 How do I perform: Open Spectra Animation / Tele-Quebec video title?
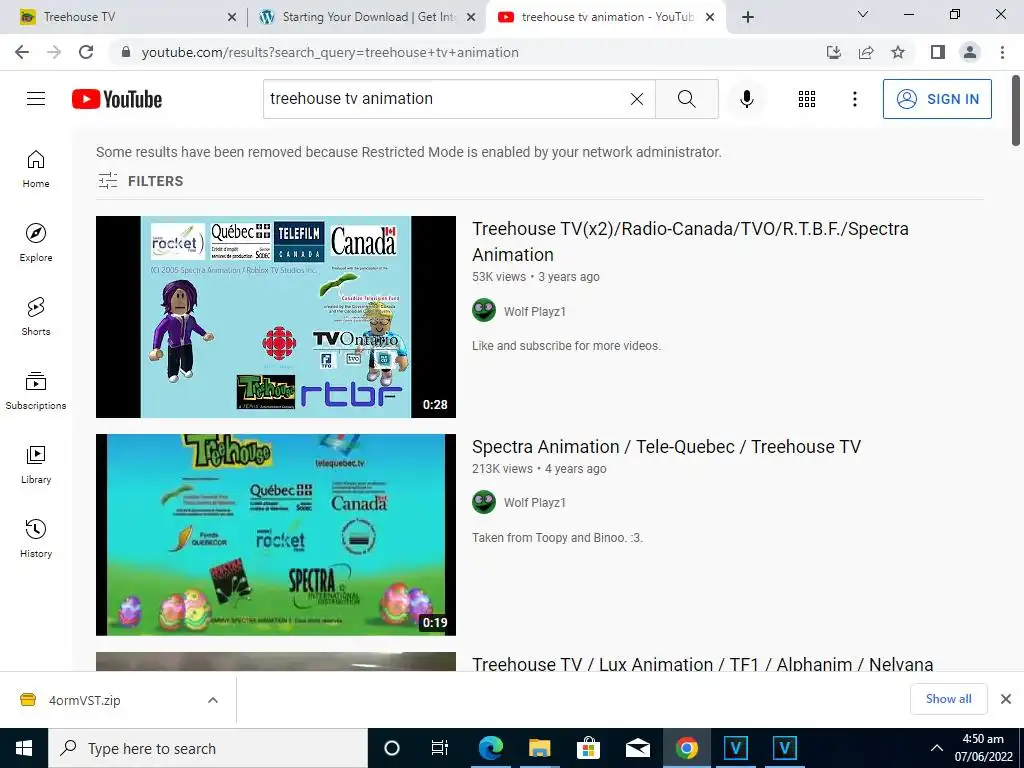tap(666, 447)
